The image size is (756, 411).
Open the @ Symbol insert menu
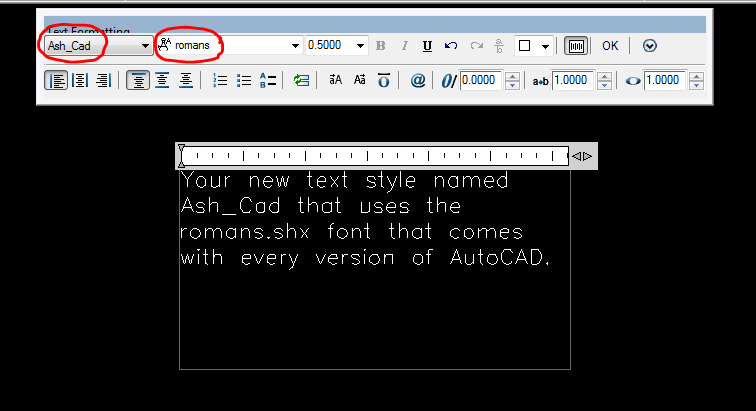(418, 80)
